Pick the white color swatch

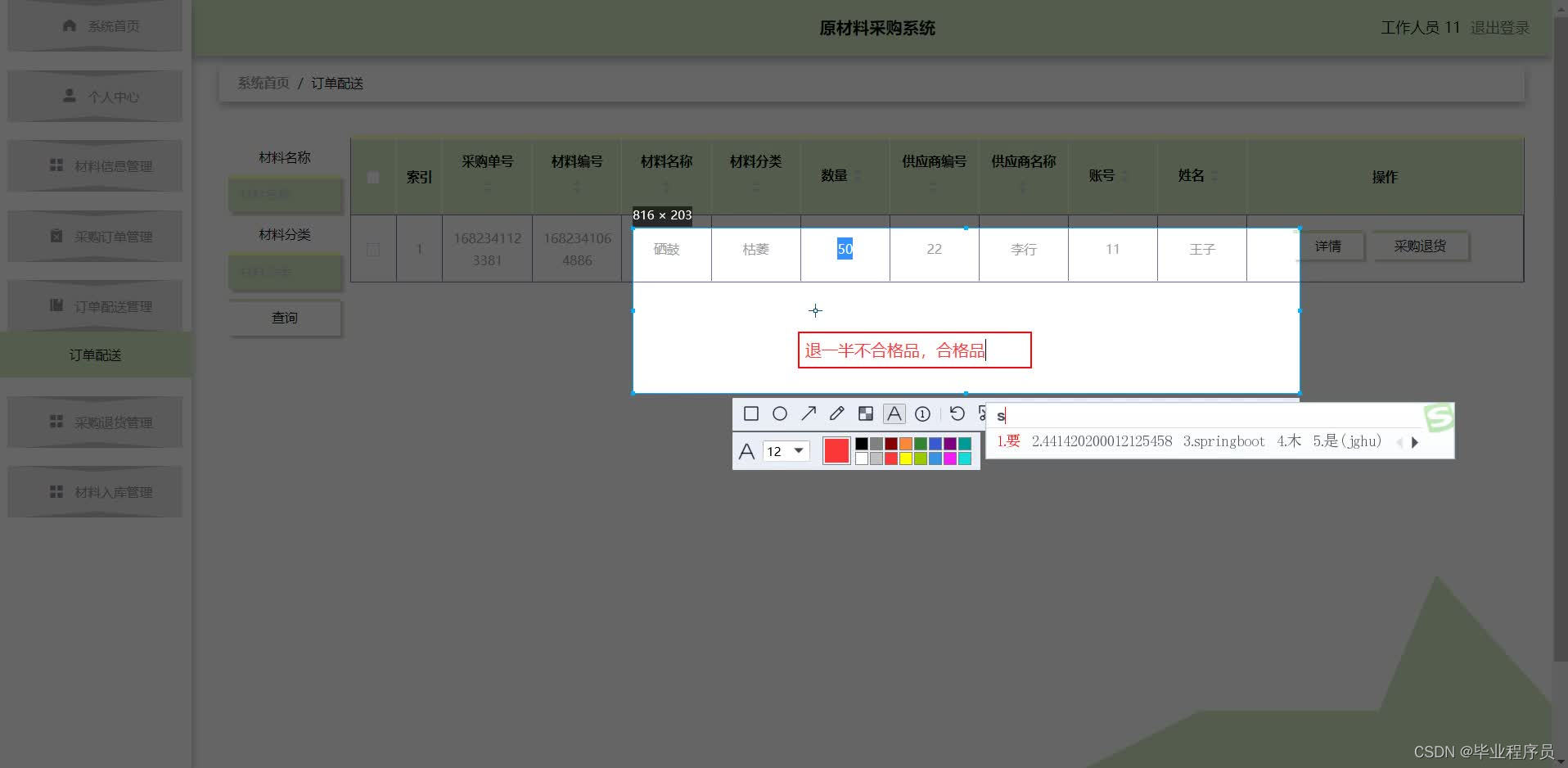(x=862, y=459)
